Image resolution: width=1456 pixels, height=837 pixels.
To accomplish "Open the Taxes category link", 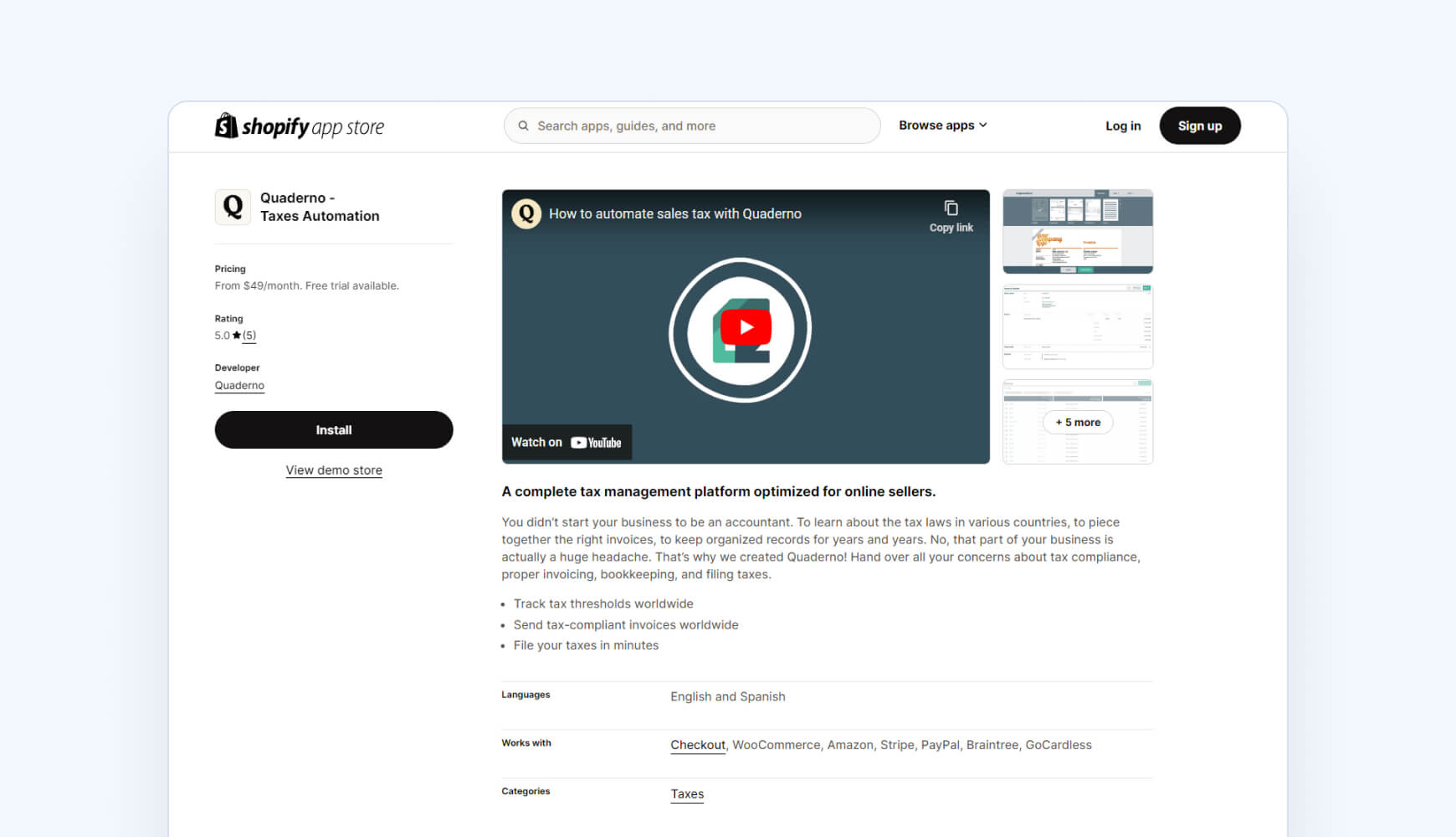I will tap(687, 793).
